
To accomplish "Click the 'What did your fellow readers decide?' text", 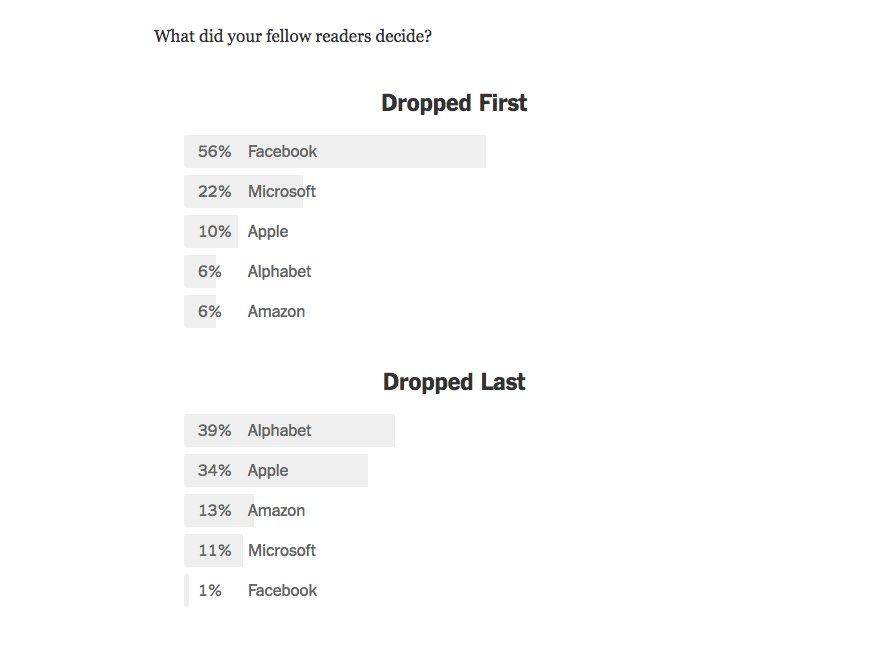I will pos(293,36).
